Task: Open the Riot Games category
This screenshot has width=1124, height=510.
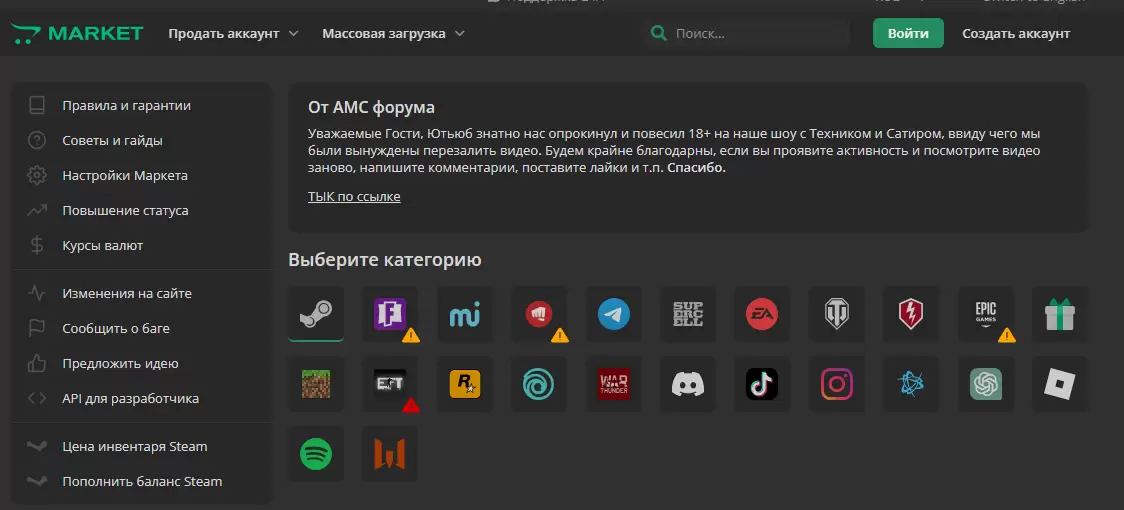Action: [539, 313]
